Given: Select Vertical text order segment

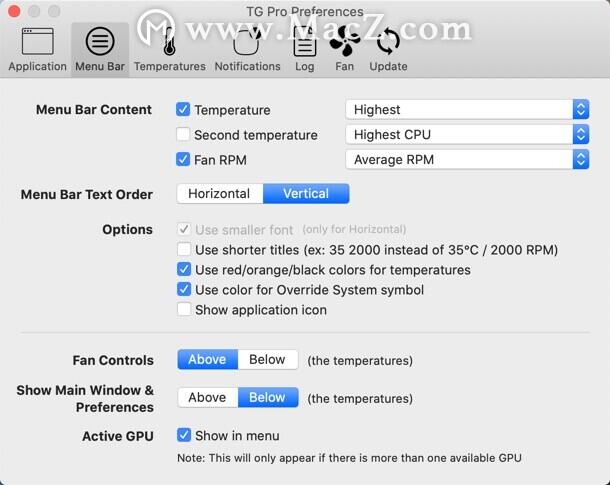Looking at the screenshot, I should point(306,194).
